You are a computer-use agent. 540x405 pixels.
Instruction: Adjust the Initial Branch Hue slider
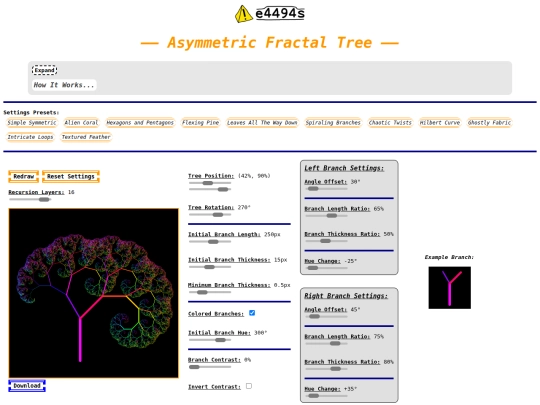[x=210, y=340]
